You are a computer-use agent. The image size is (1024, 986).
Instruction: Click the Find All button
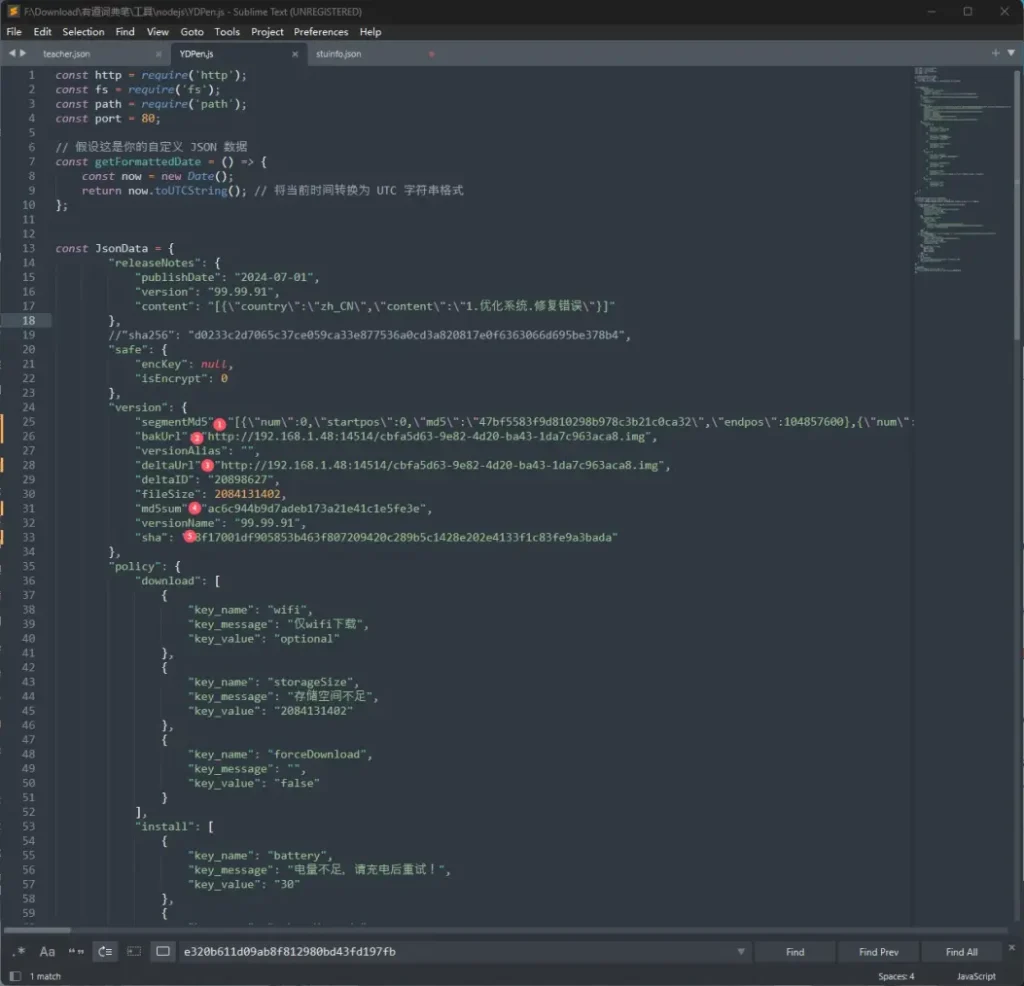pos(961,952)
